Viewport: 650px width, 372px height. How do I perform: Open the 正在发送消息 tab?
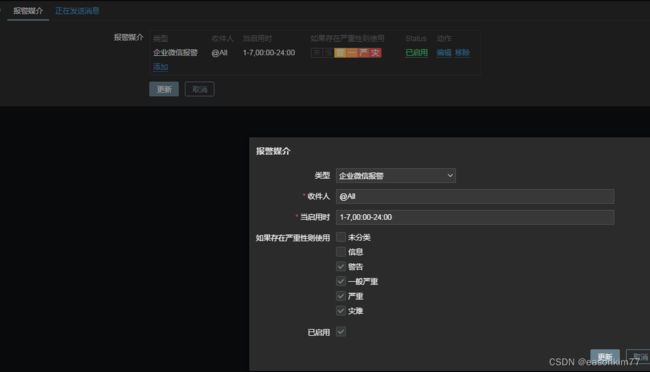(77, 11)
